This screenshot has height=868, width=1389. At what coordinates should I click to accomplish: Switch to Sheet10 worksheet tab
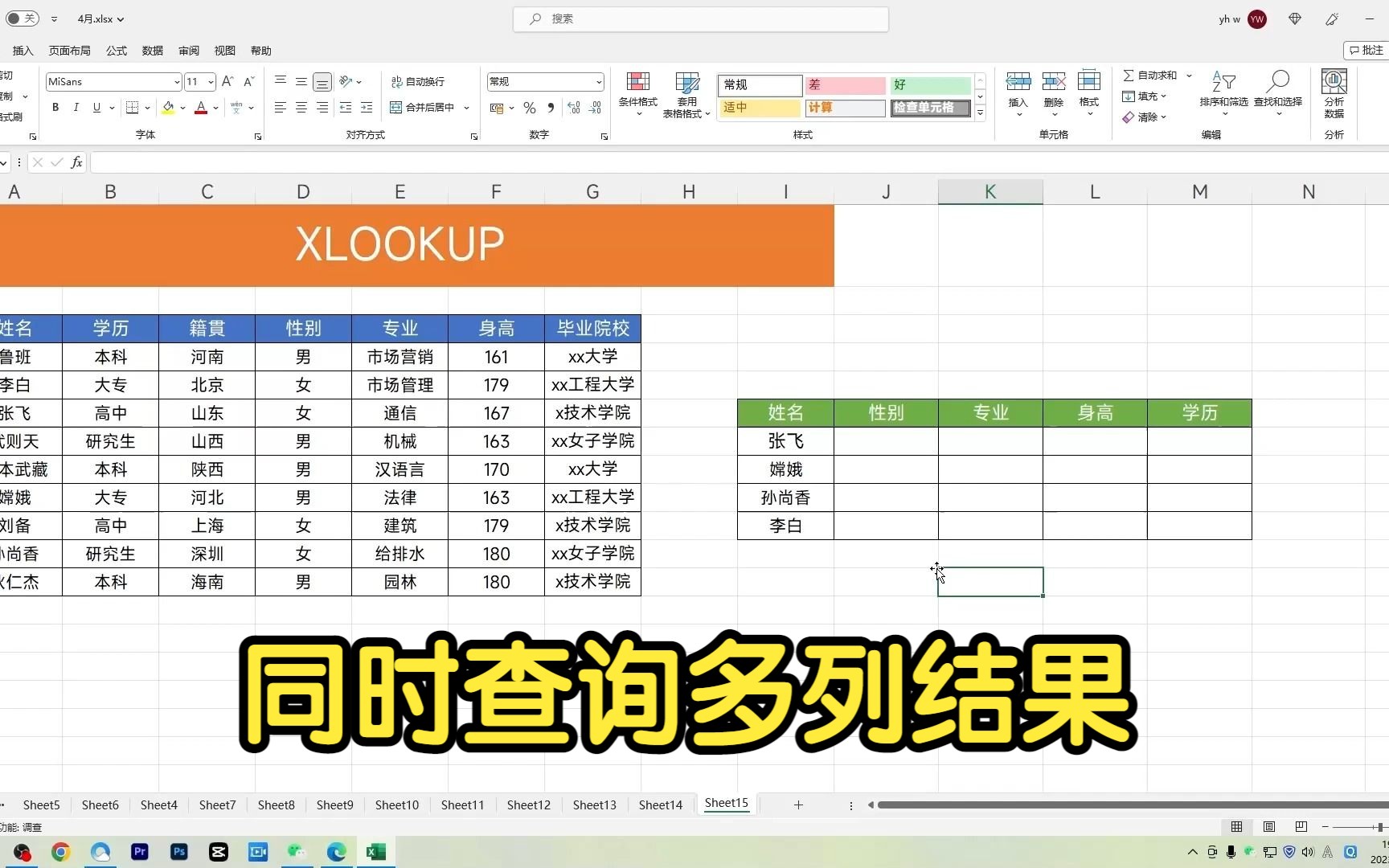396,804
